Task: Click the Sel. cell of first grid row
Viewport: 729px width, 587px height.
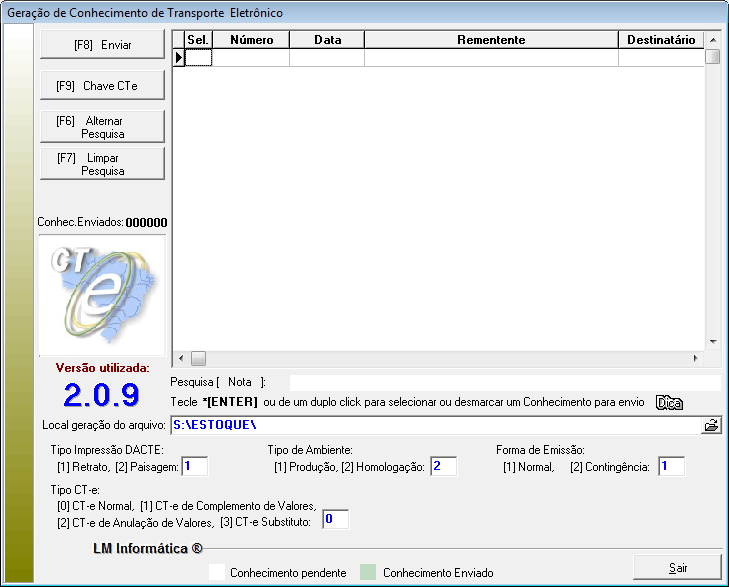Action: (199, 58)
